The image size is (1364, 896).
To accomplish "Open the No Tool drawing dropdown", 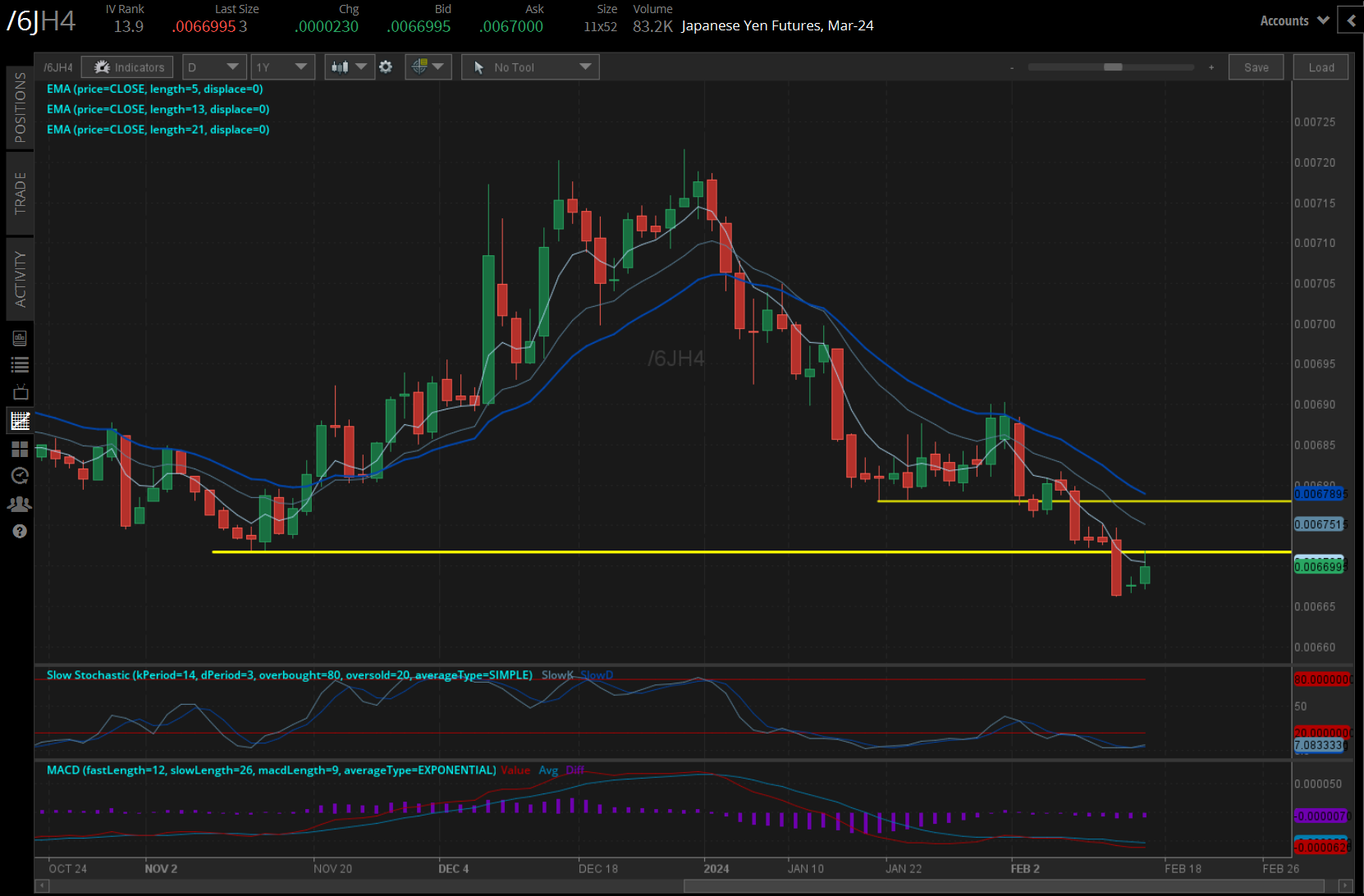I will click(x=530, y=67).
